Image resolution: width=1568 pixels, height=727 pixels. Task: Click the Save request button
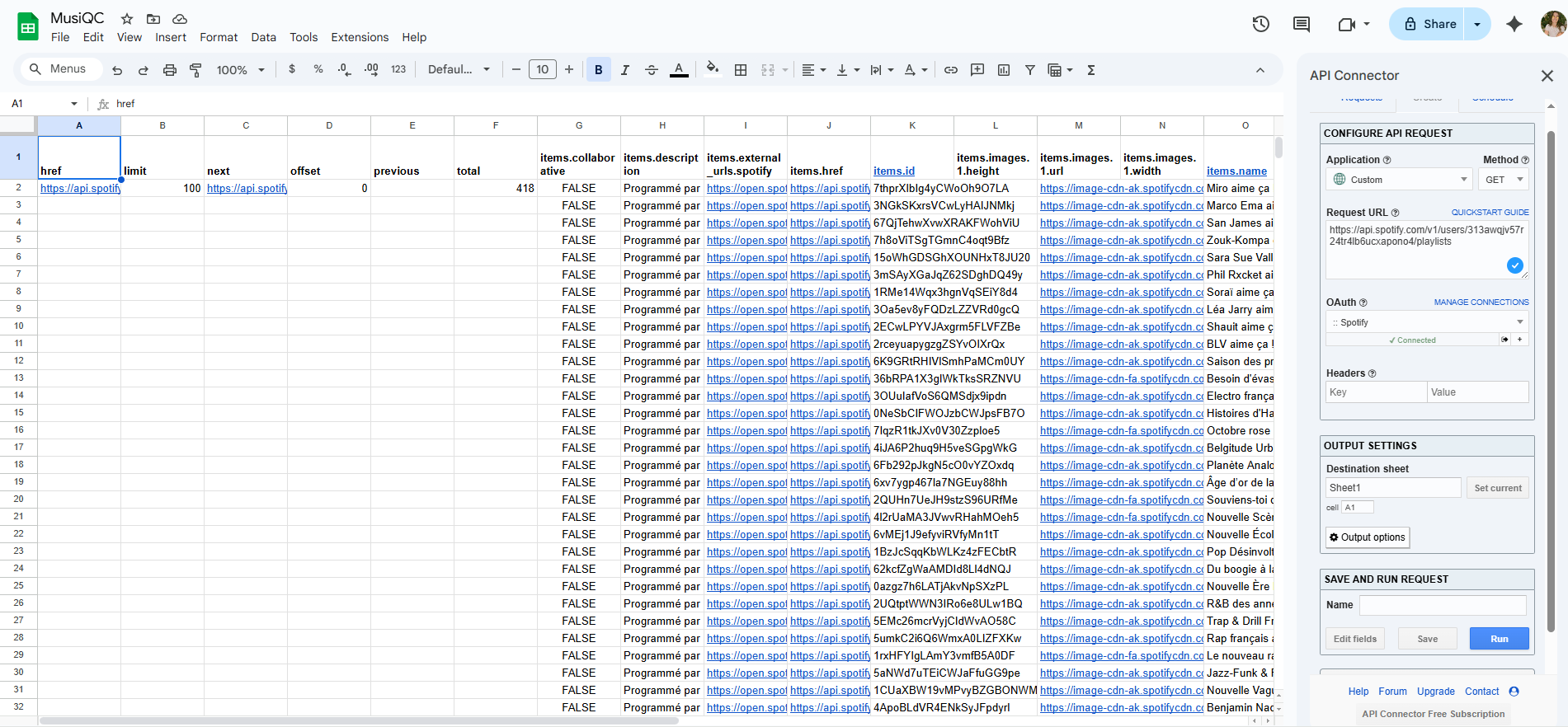(1428, 639)
